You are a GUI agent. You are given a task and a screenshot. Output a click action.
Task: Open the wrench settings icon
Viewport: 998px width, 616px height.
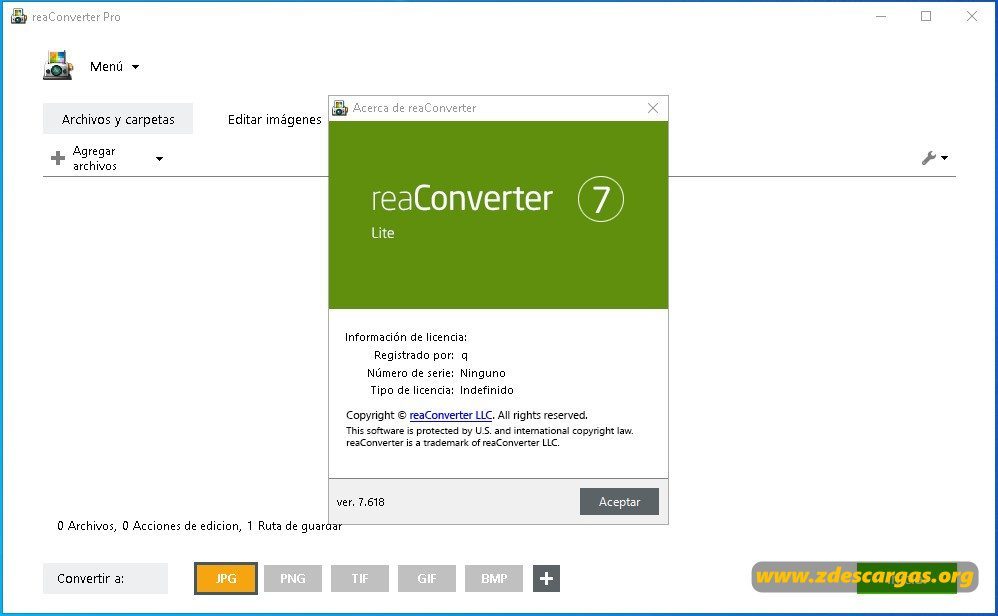(x=929, y=158)
